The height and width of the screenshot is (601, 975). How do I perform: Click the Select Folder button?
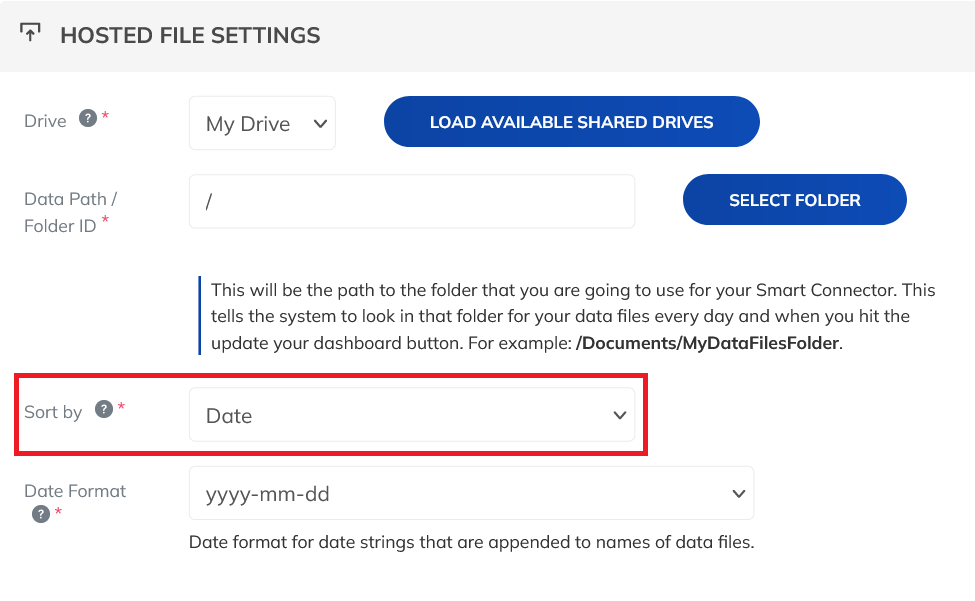tap(795, 200)
